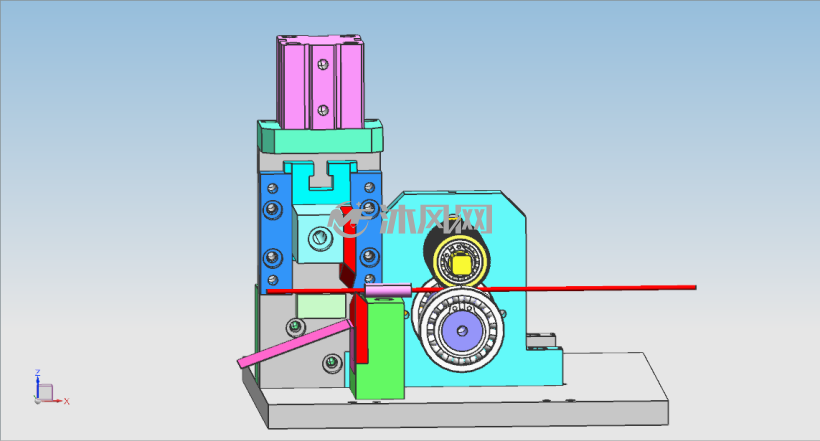Click the mint green cylinder mounting plate

[320, 137]
